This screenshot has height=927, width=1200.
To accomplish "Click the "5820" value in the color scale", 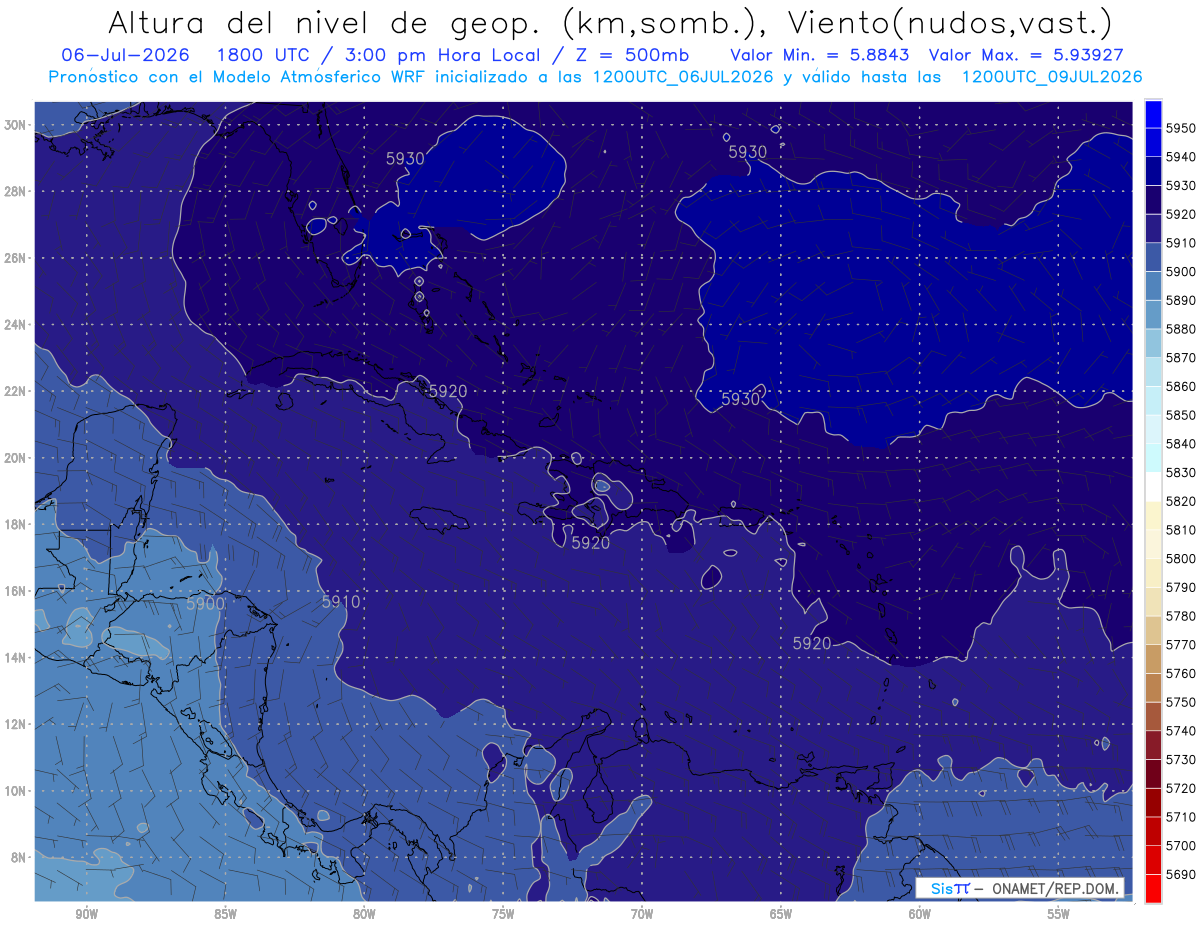I will [x=1181, y=501].
